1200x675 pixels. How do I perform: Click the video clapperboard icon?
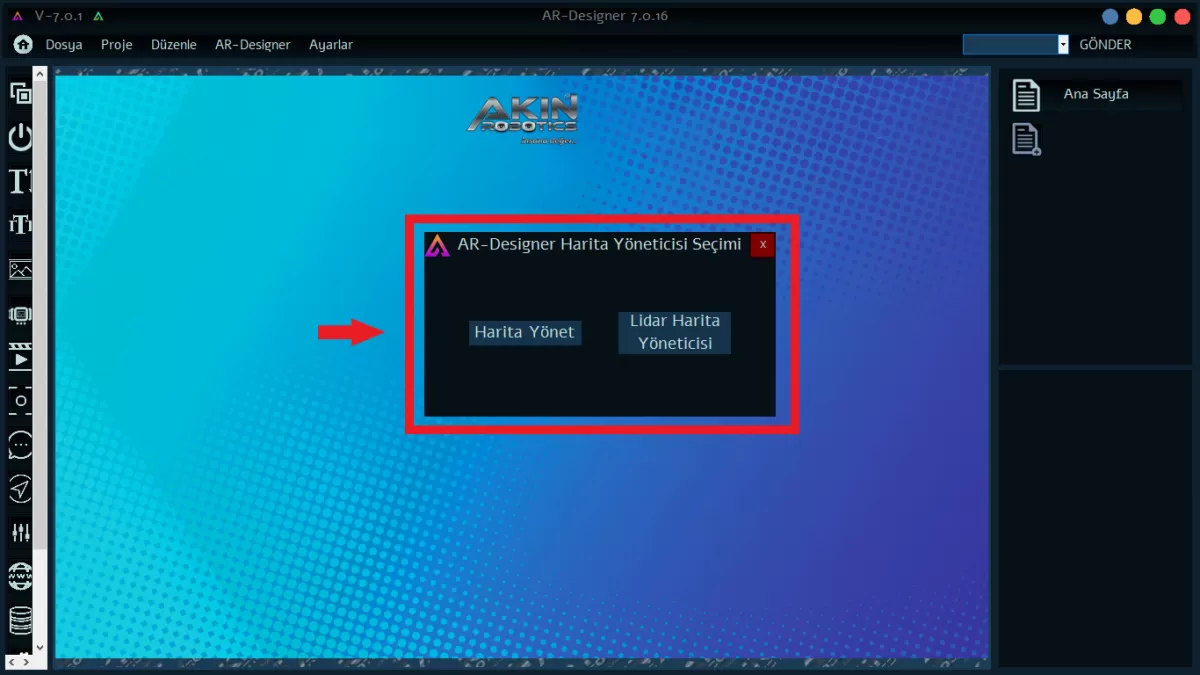[x=20, y=357]
